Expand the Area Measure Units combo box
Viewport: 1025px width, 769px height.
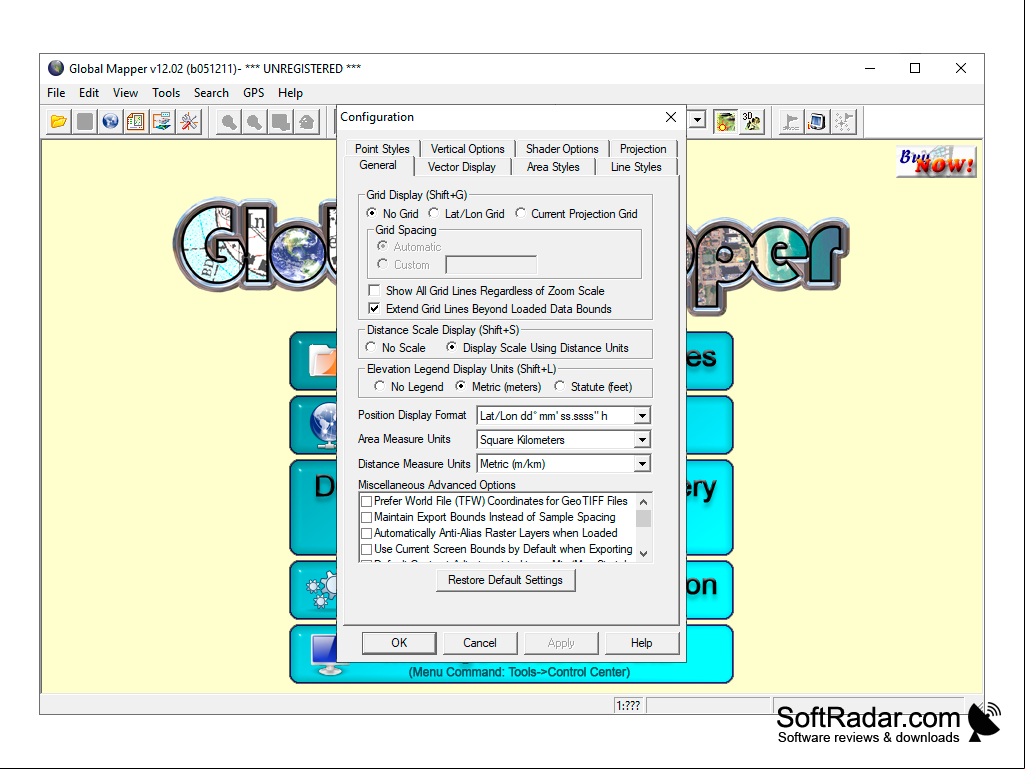click(x=642, y=440)
